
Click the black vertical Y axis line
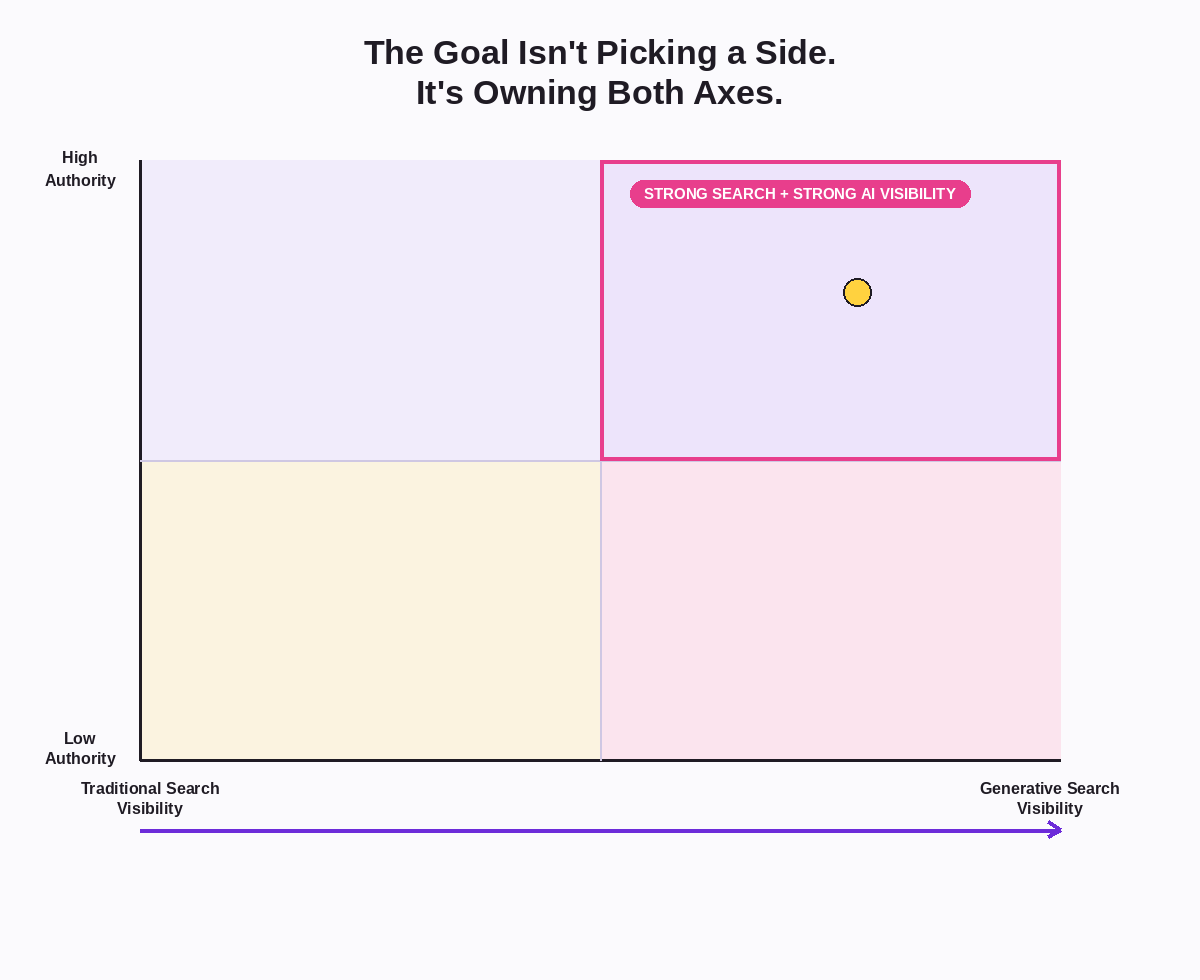tap(140, 460)
